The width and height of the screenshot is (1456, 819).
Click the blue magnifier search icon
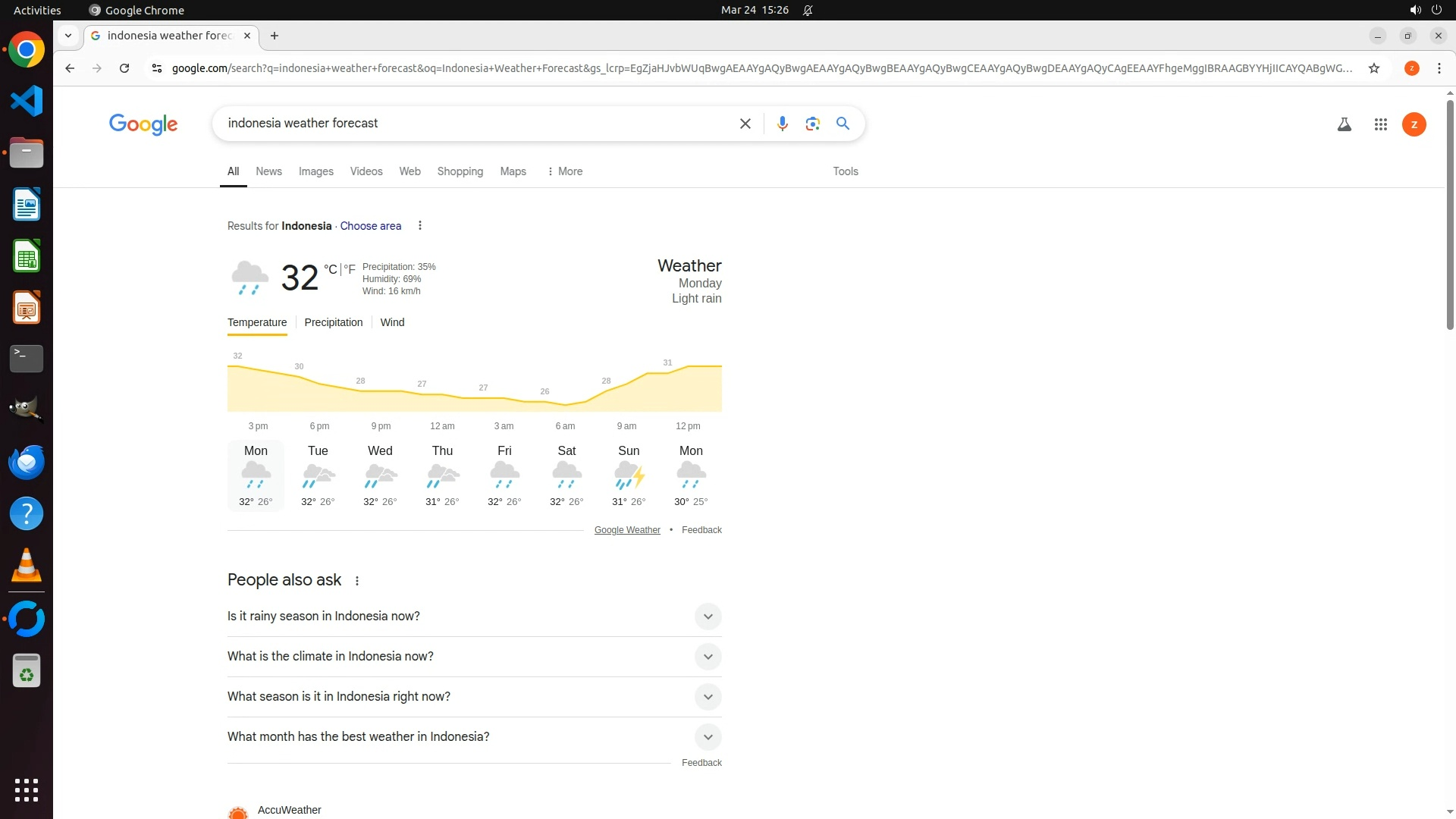tap(843, 124)
